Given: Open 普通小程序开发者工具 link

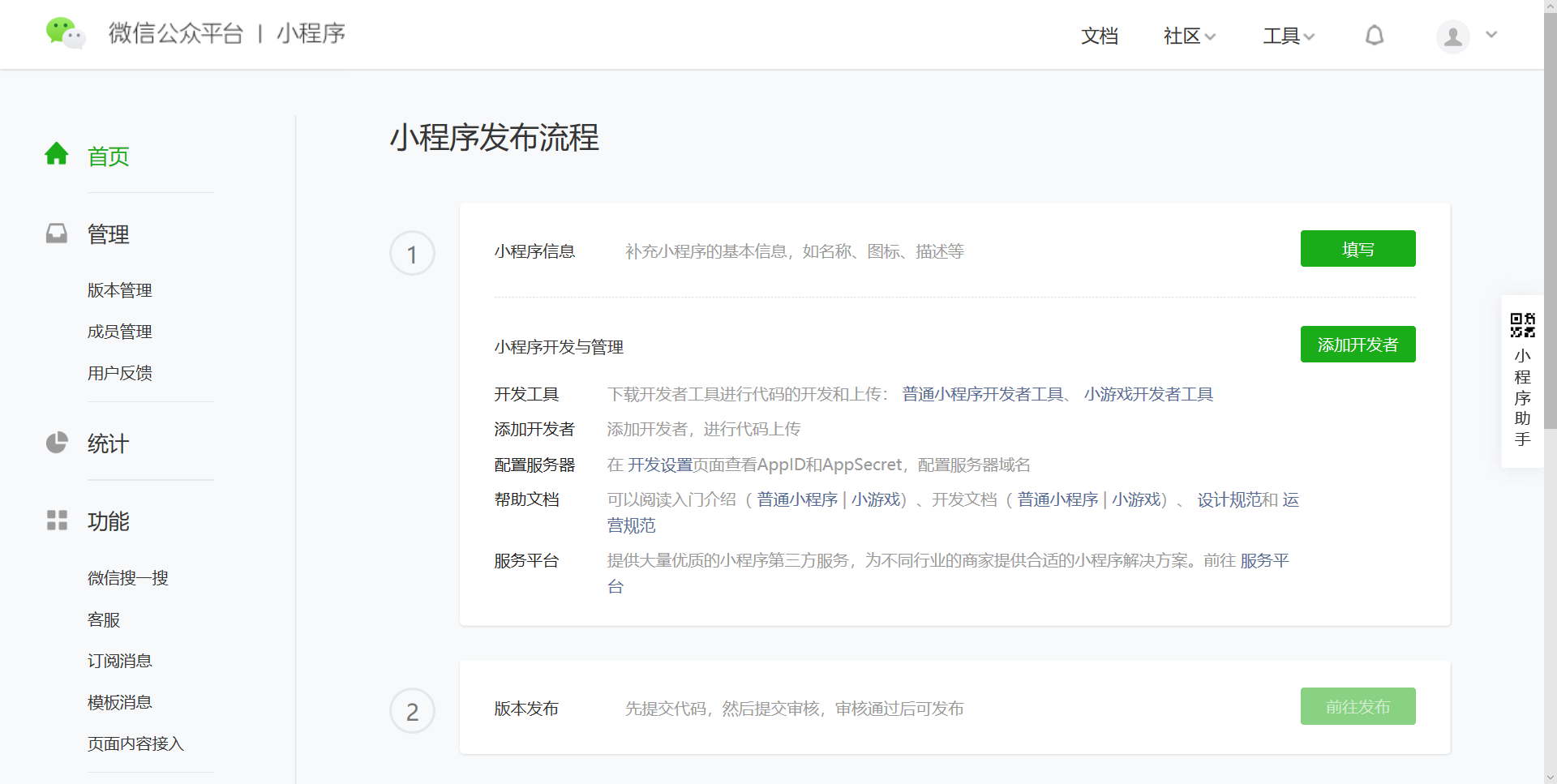Looking at the screenshot, I should coord(983,394).
